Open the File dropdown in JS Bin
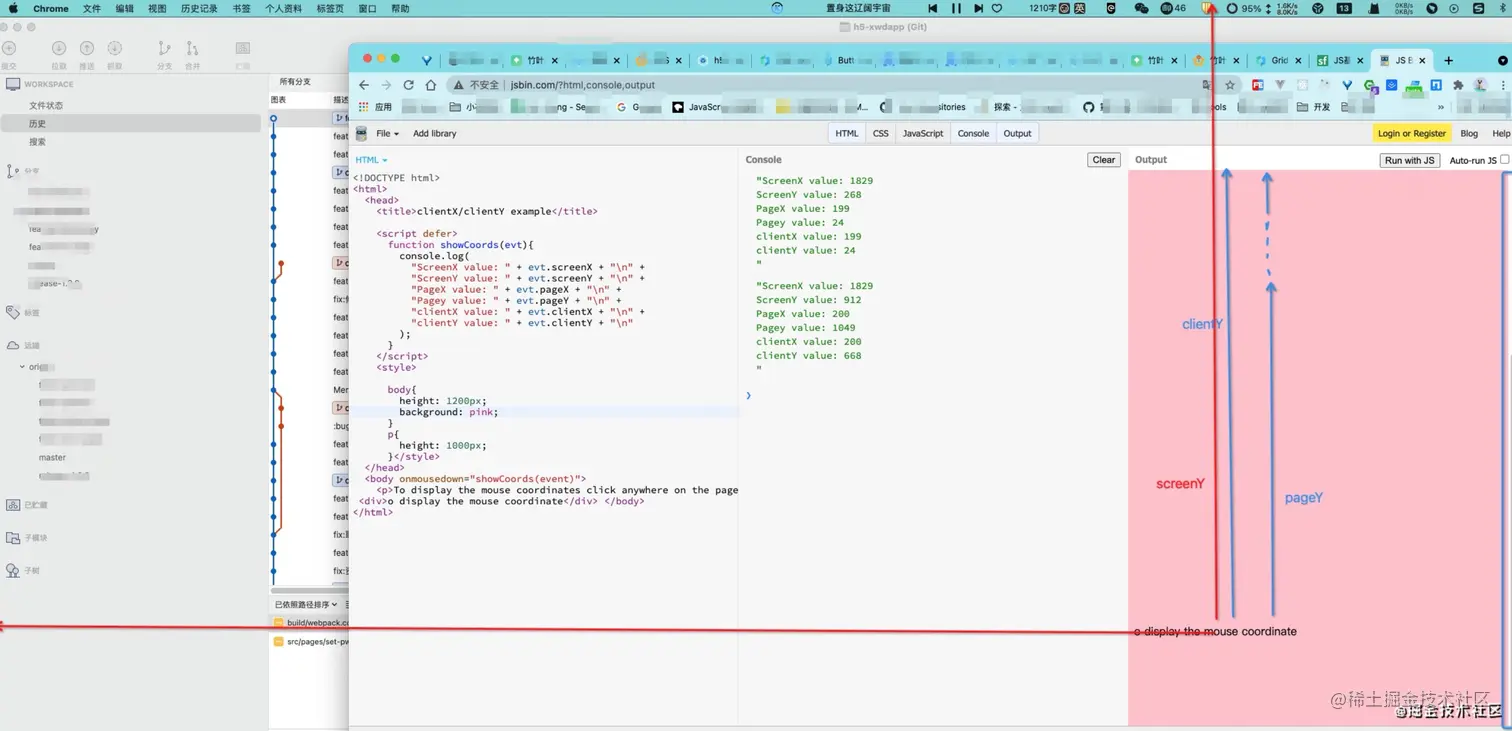Screen dimensions: 1512x731 (387, 133)
